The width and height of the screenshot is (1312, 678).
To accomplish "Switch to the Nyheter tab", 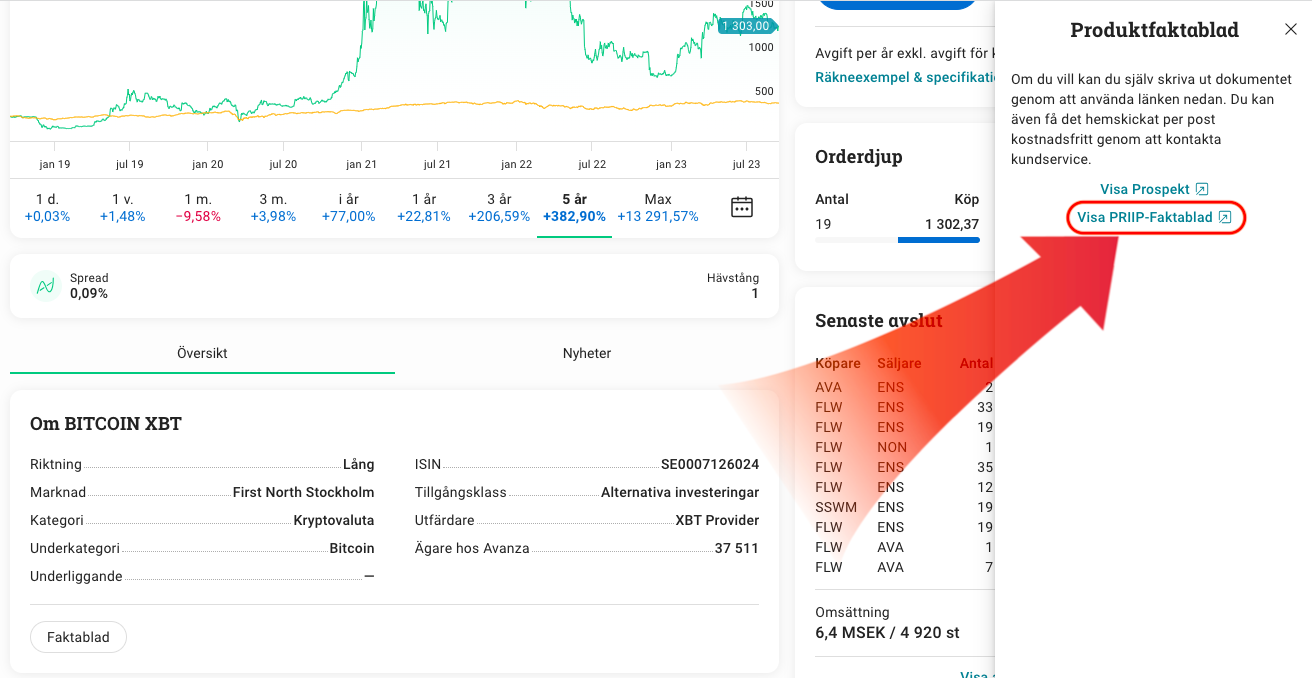I will (x=586, y=353).
